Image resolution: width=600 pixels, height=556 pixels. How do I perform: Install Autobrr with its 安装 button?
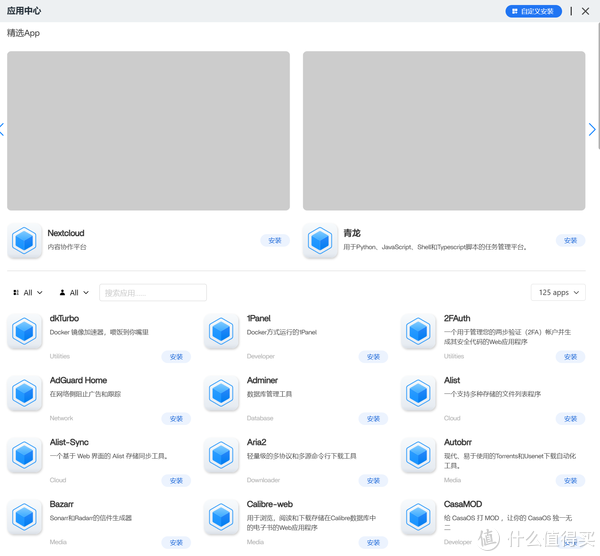pyautogui.click(x=571, y=481)
